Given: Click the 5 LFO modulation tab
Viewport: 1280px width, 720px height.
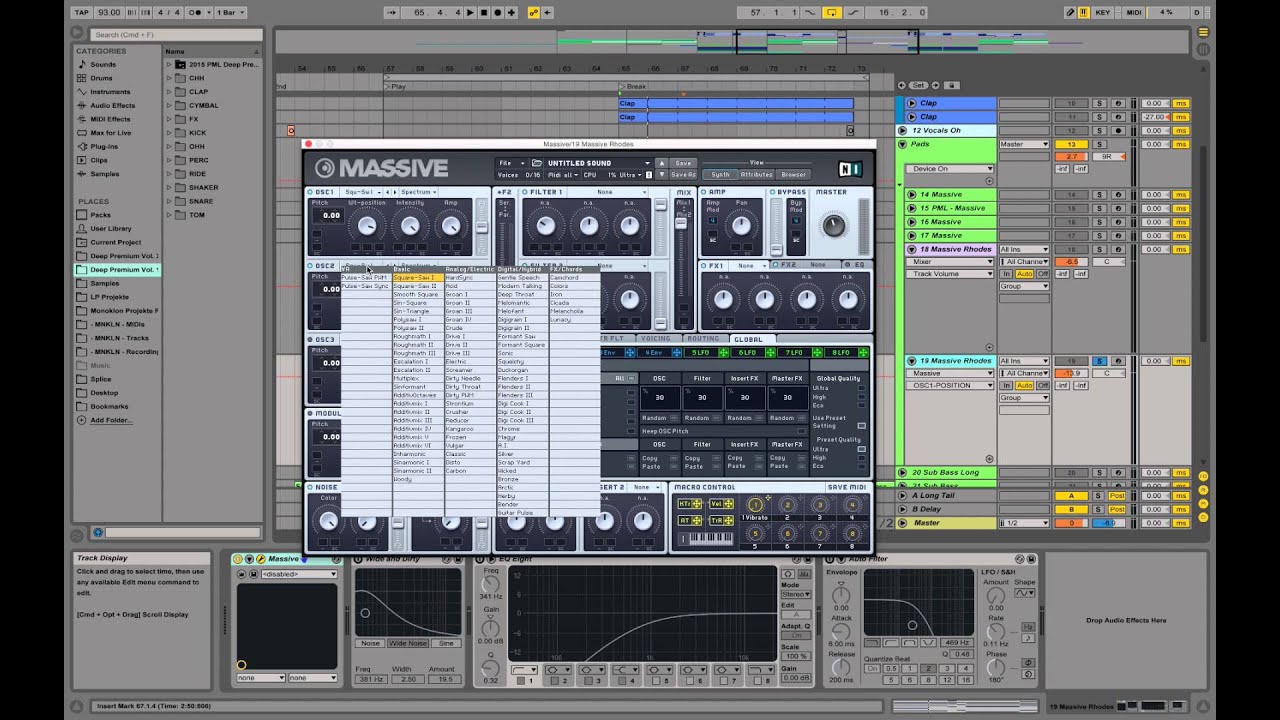Looking at the screenshot, I should tap(701, 352).
